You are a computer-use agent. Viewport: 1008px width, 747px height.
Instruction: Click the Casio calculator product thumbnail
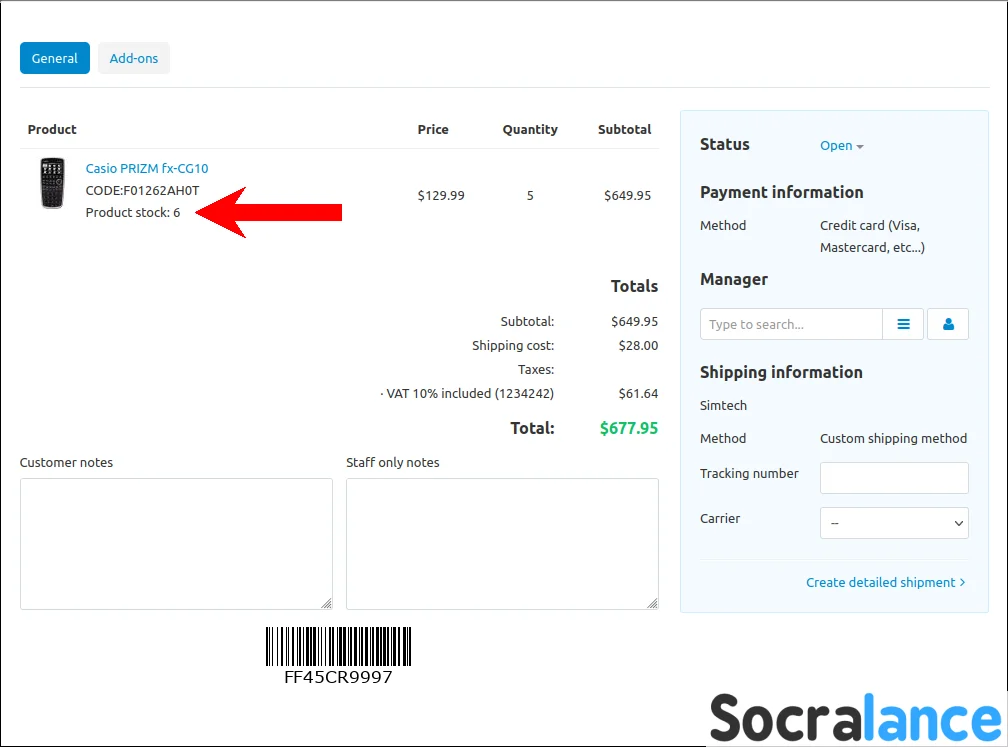tap(52, 183)
